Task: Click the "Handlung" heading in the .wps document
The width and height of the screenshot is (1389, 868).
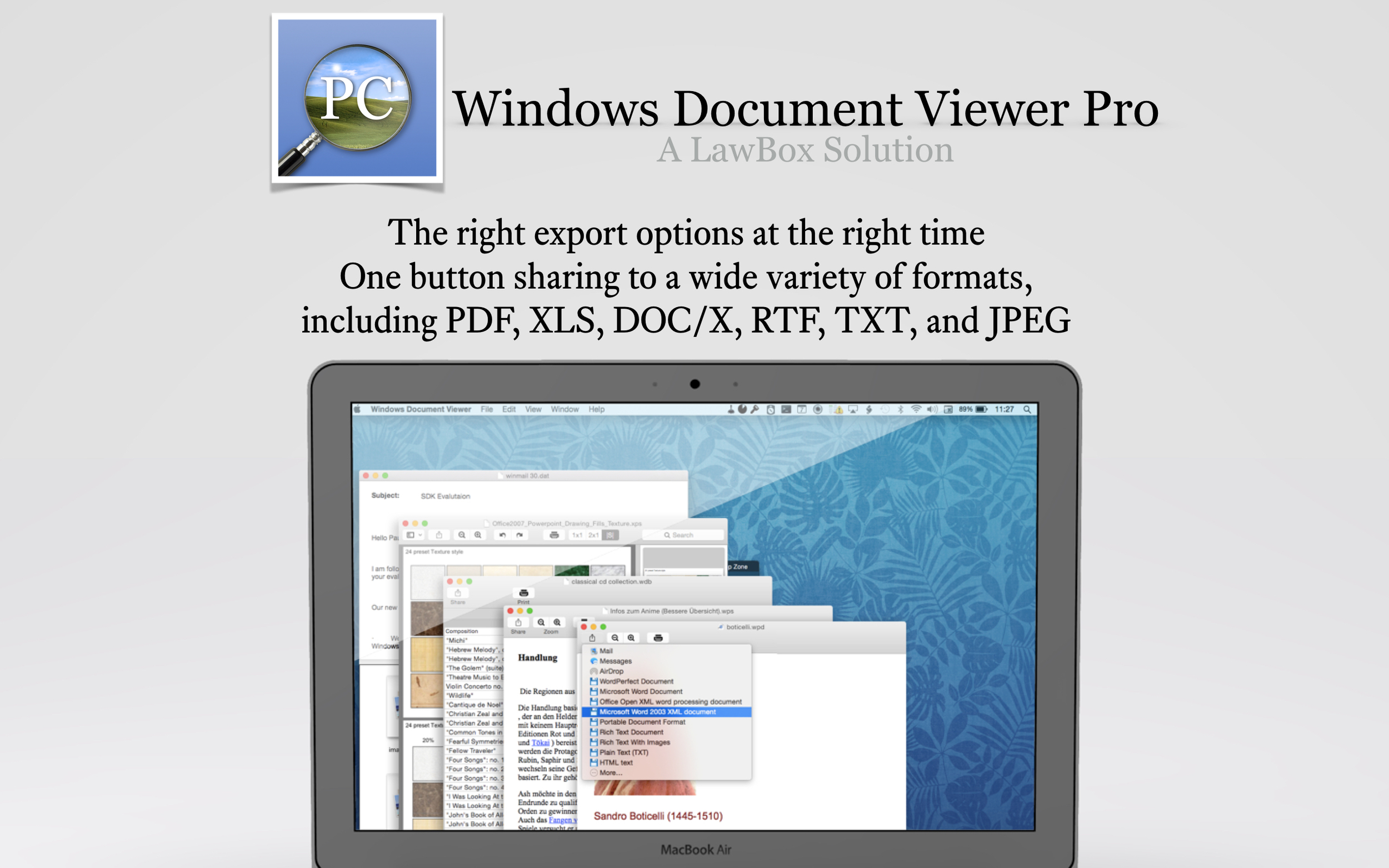Action: [x=537, y=658]
